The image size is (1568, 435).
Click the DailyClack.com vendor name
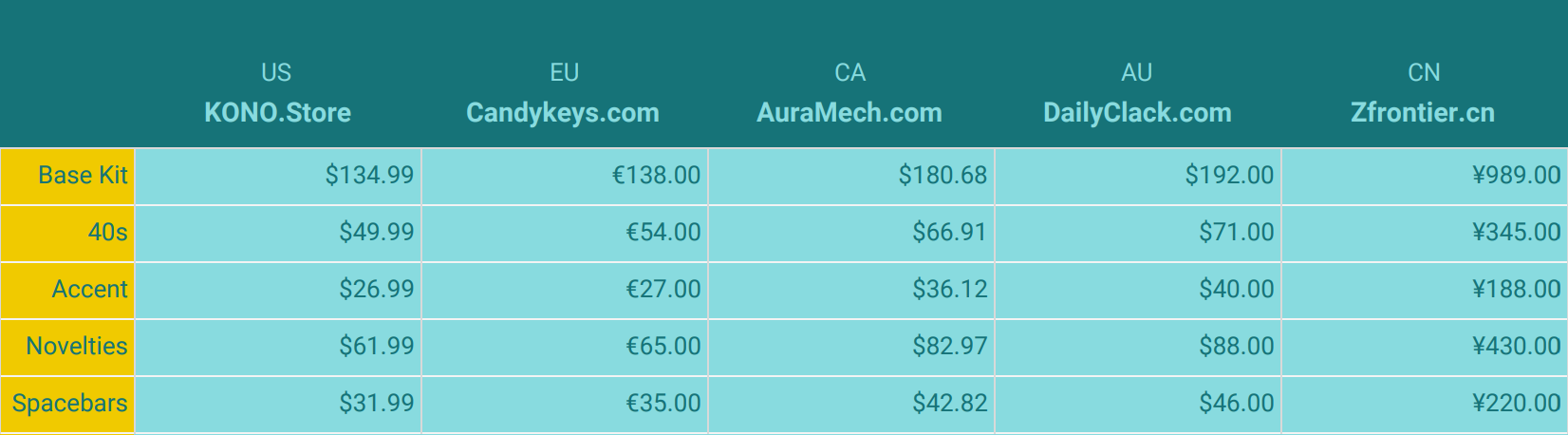click(1137, 113)
